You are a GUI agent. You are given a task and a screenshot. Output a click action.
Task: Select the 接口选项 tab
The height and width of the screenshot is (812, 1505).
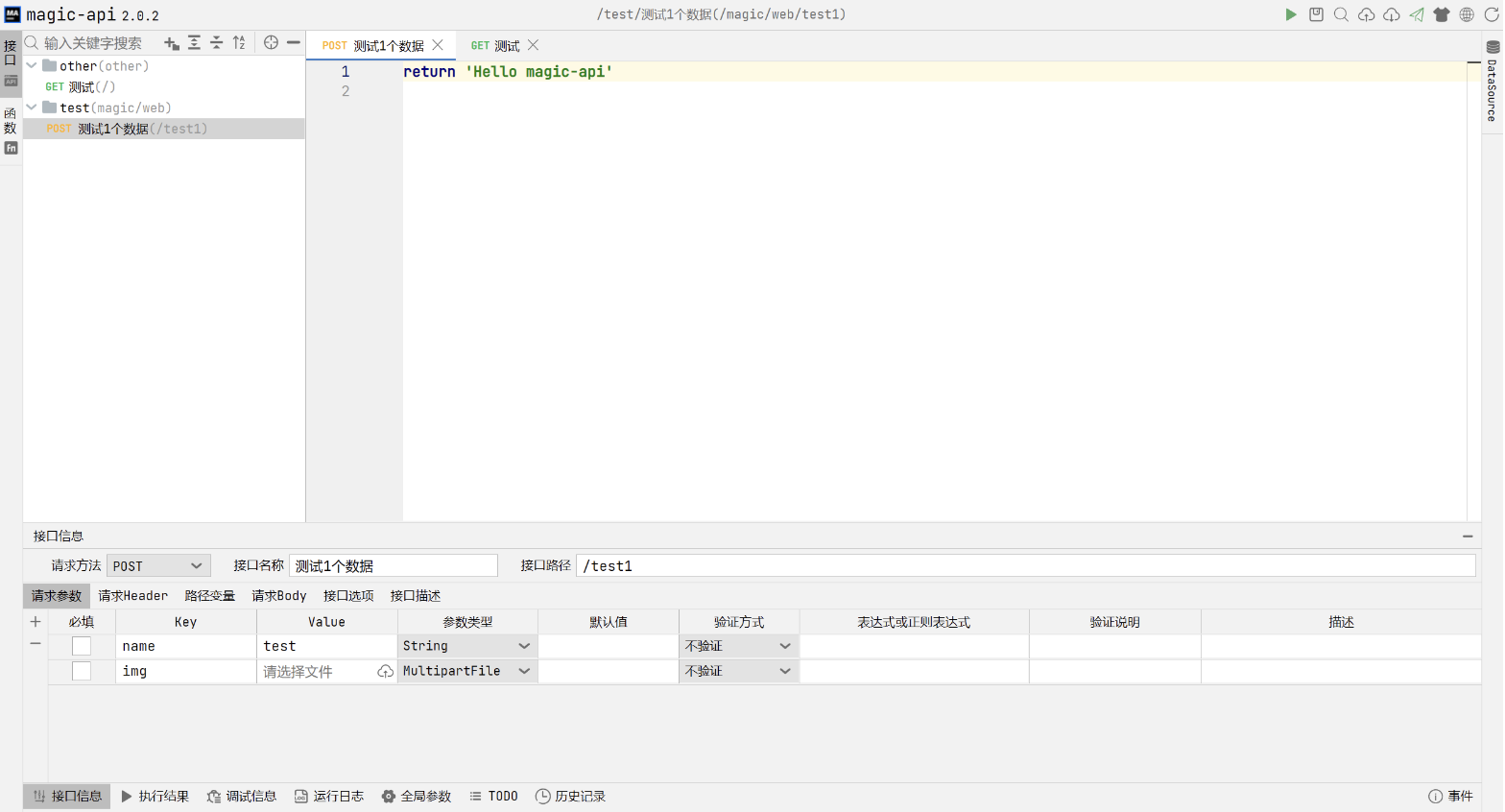tap(348, 596)
